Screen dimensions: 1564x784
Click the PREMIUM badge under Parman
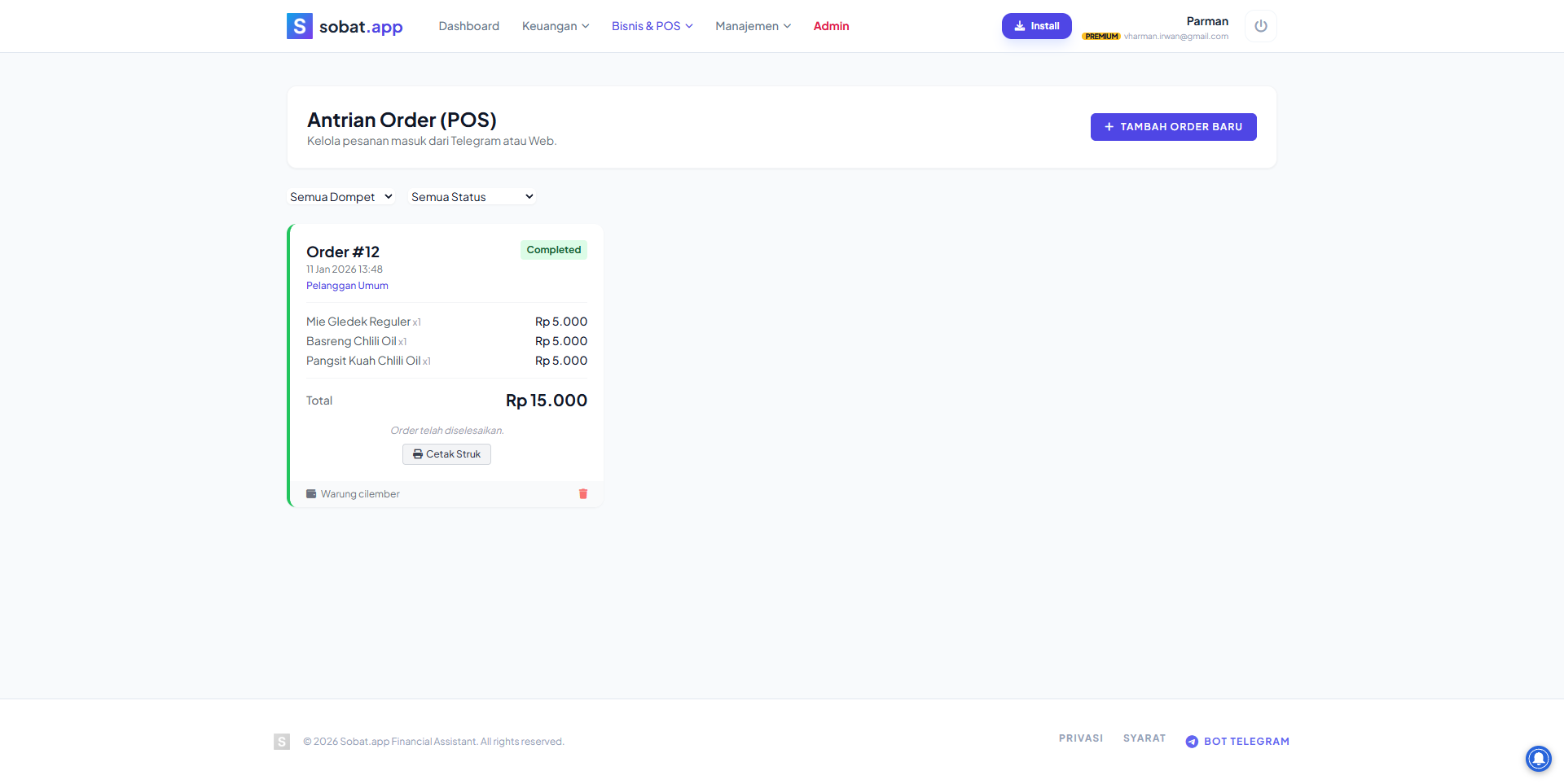coord(1101,37)
